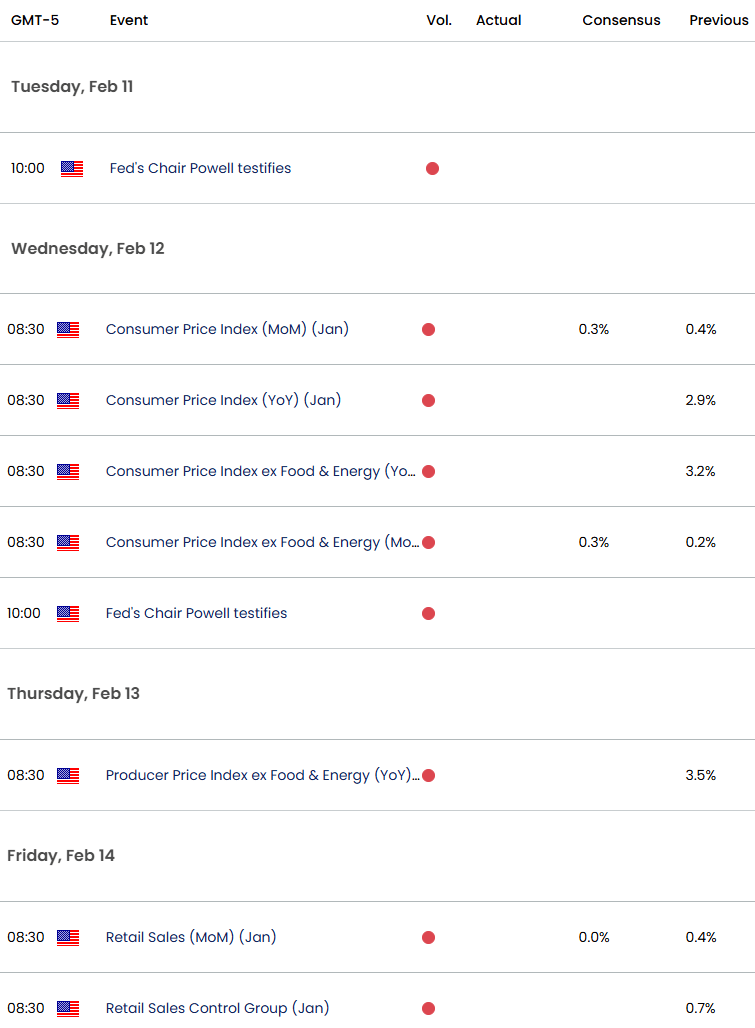Click the Consensus column header
The height and width of the screenshot is (1028, 755).
pyautogui.click(x=621, y=20)
